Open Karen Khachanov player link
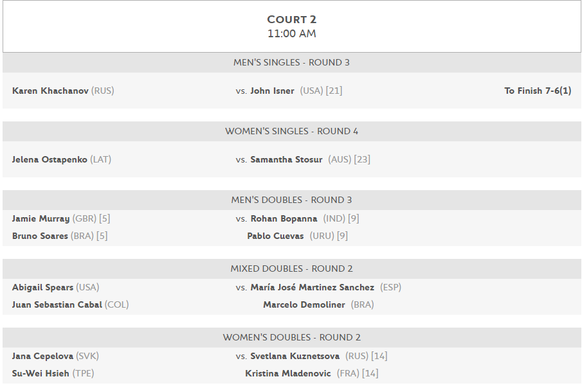Screen dimensions: 582x388 pyautogui.click(x=50, y=91)
